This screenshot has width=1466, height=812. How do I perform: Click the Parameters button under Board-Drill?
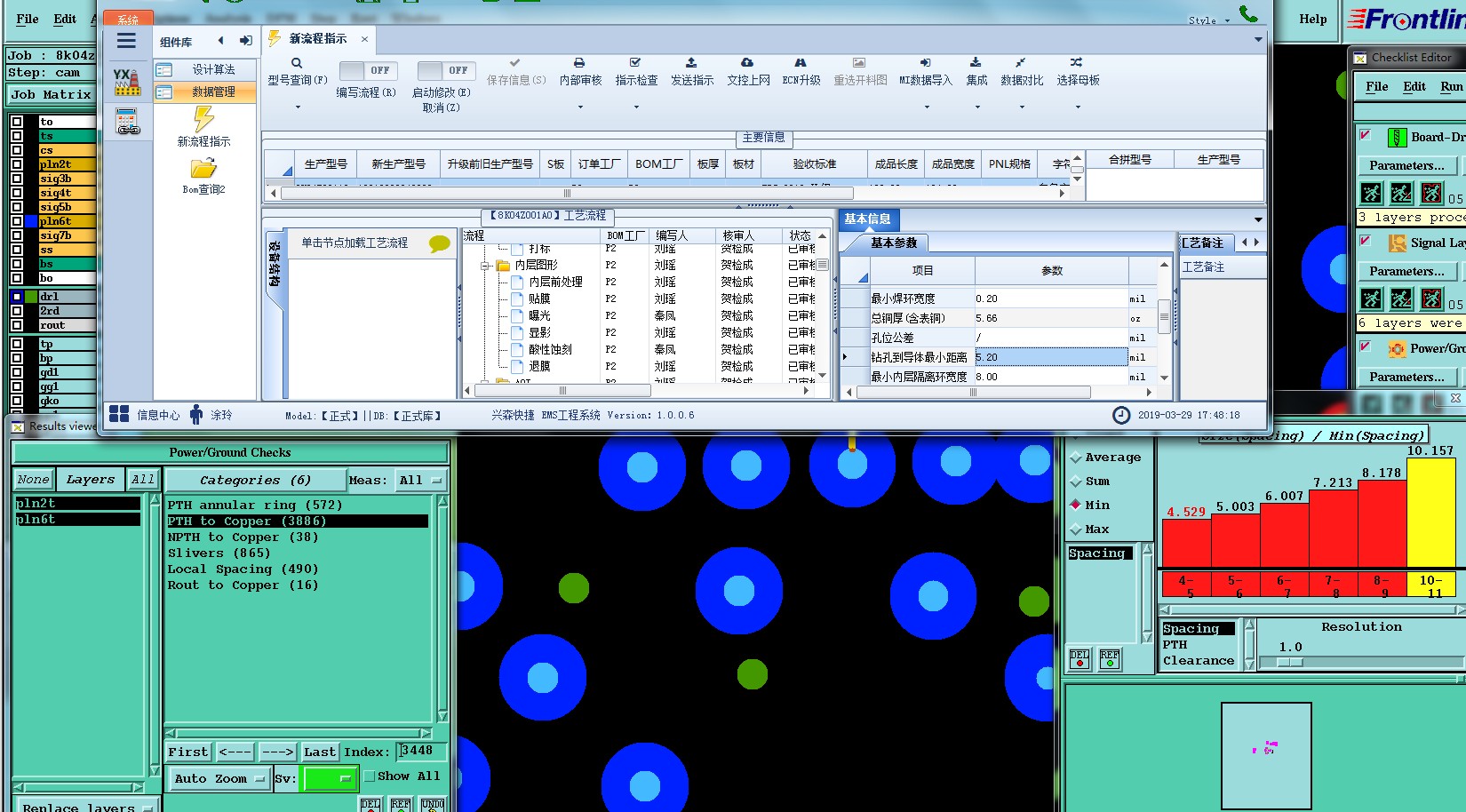(1407, 166)
